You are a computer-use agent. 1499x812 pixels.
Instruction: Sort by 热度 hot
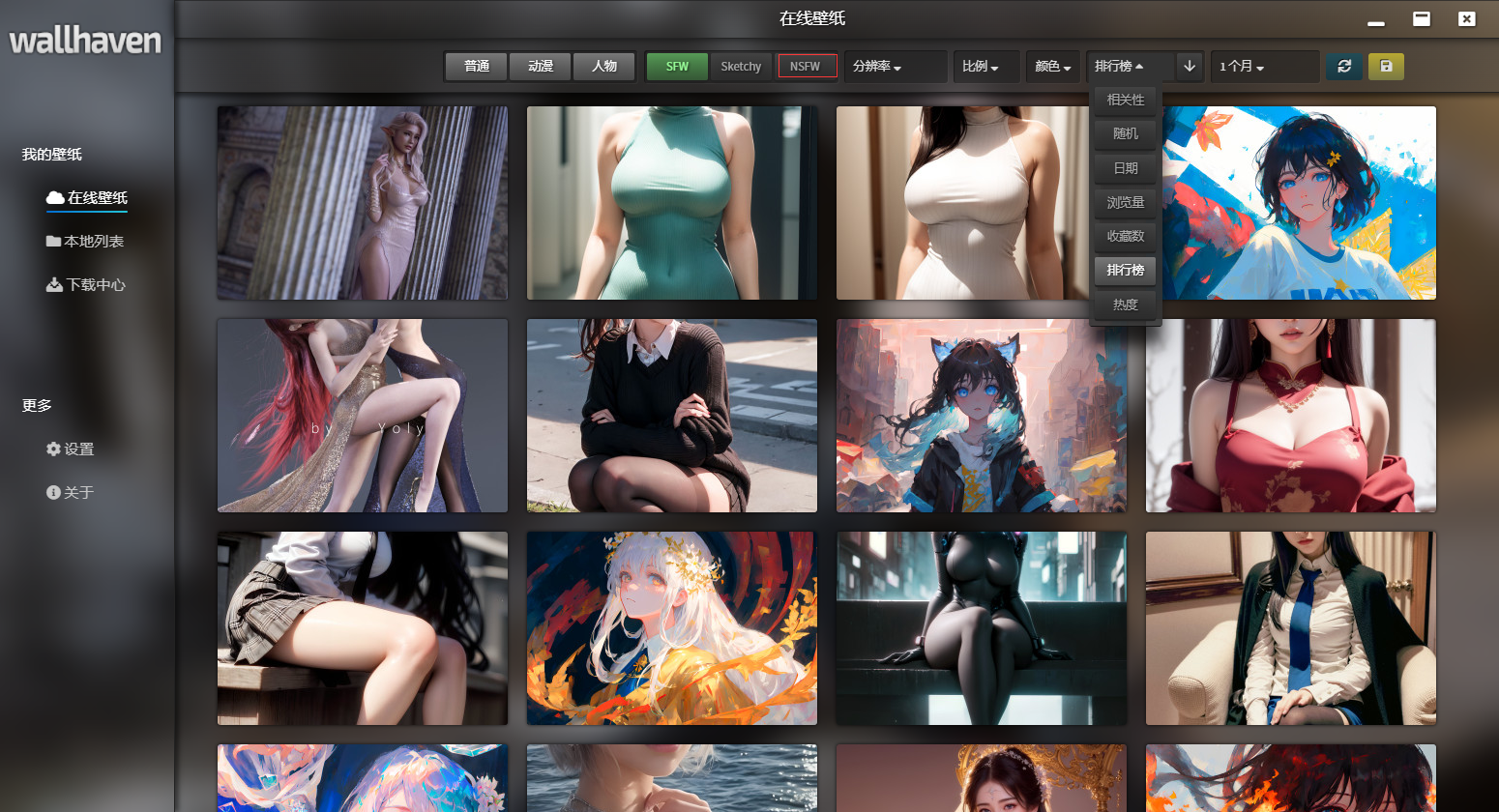(x=1126, y=304)
